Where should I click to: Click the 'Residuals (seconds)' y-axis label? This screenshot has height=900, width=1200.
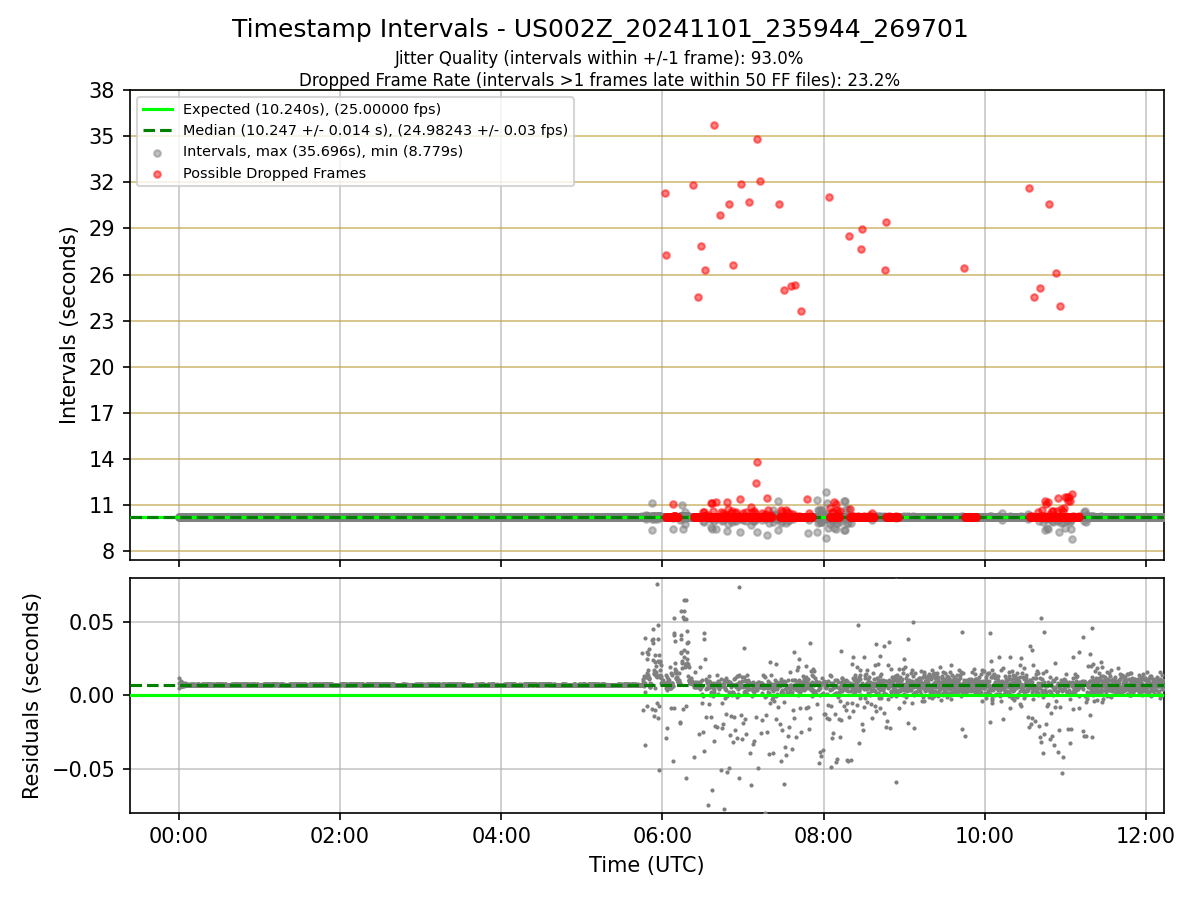(32, 696)
